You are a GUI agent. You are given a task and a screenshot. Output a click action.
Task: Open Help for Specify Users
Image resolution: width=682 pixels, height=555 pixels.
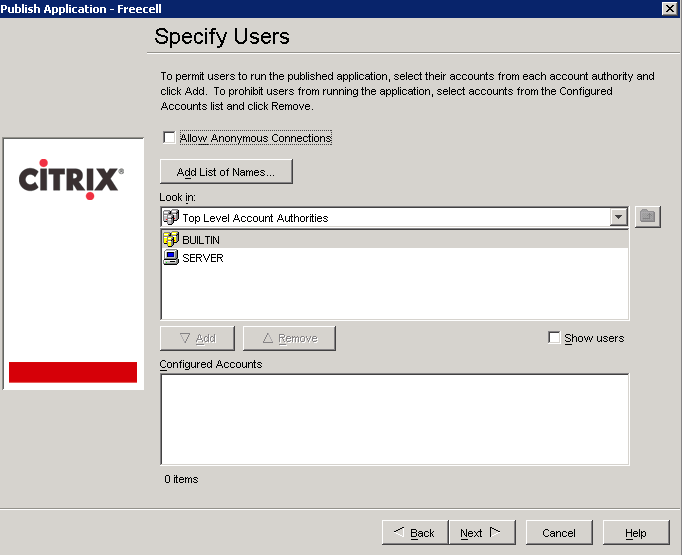635,532
